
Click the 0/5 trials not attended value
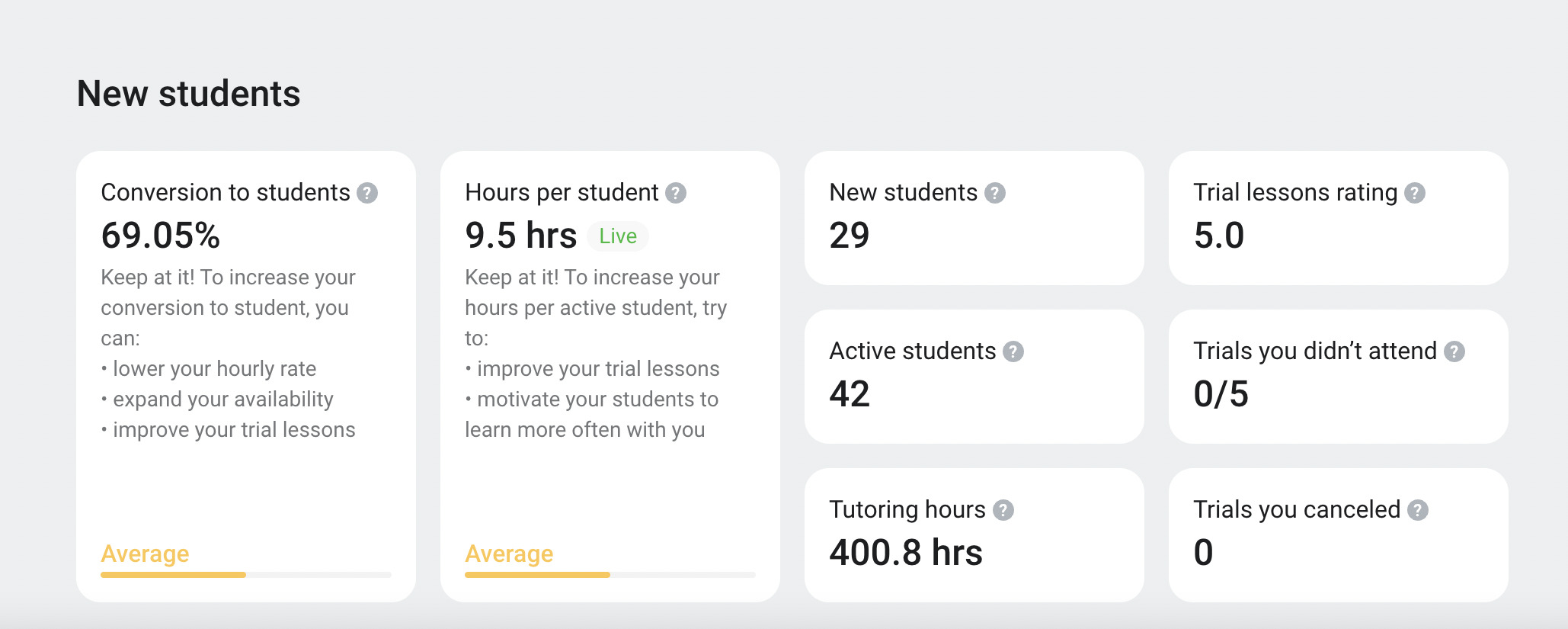1221,393
